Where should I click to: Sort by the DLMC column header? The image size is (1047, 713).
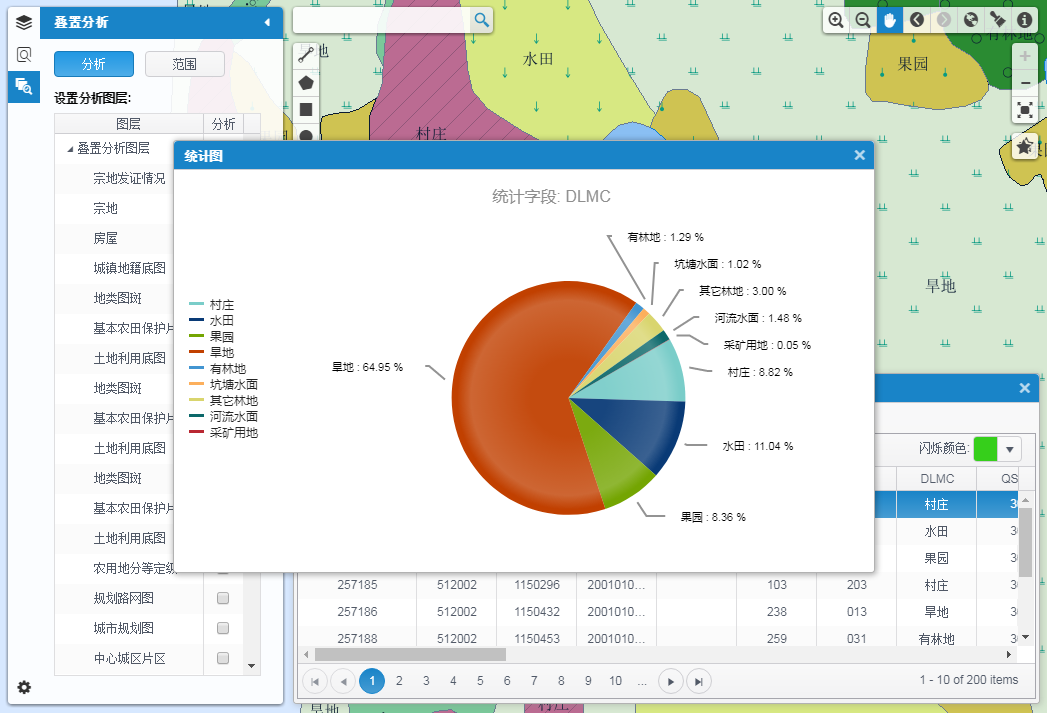[x=937, y=479]
